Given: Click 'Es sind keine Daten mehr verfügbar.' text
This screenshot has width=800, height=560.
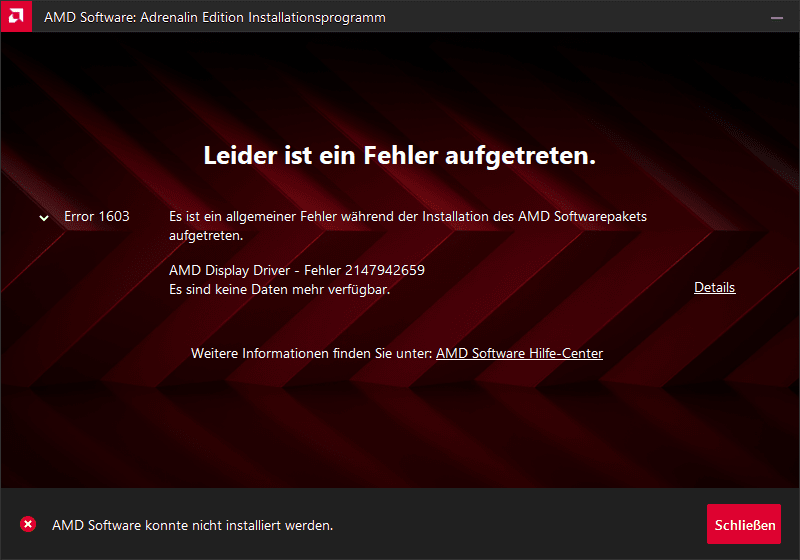Looking at the screenshot, I should pos(280,290).
